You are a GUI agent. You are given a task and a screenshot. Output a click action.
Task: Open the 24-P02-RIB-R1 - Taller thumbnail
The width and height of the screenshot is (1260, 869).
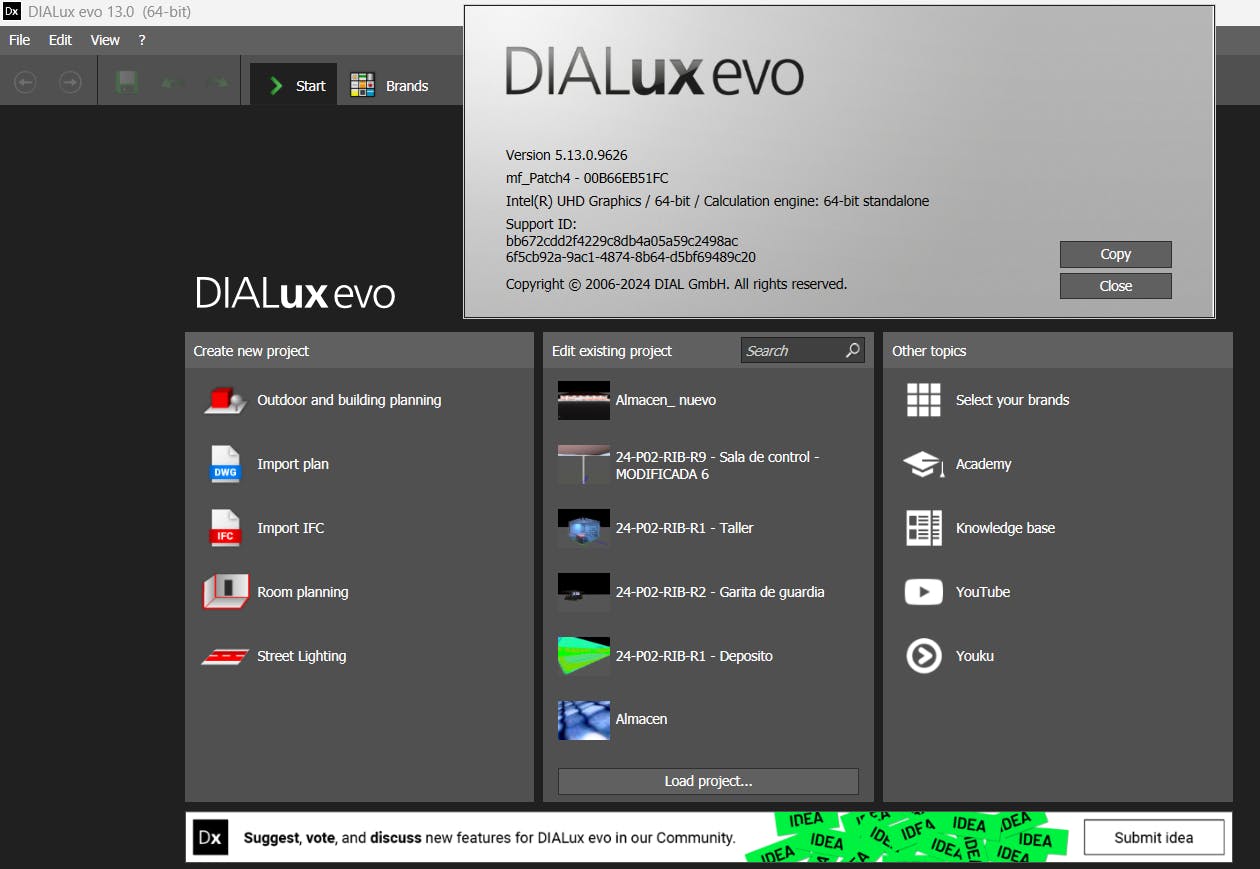[x=584, y=528]
